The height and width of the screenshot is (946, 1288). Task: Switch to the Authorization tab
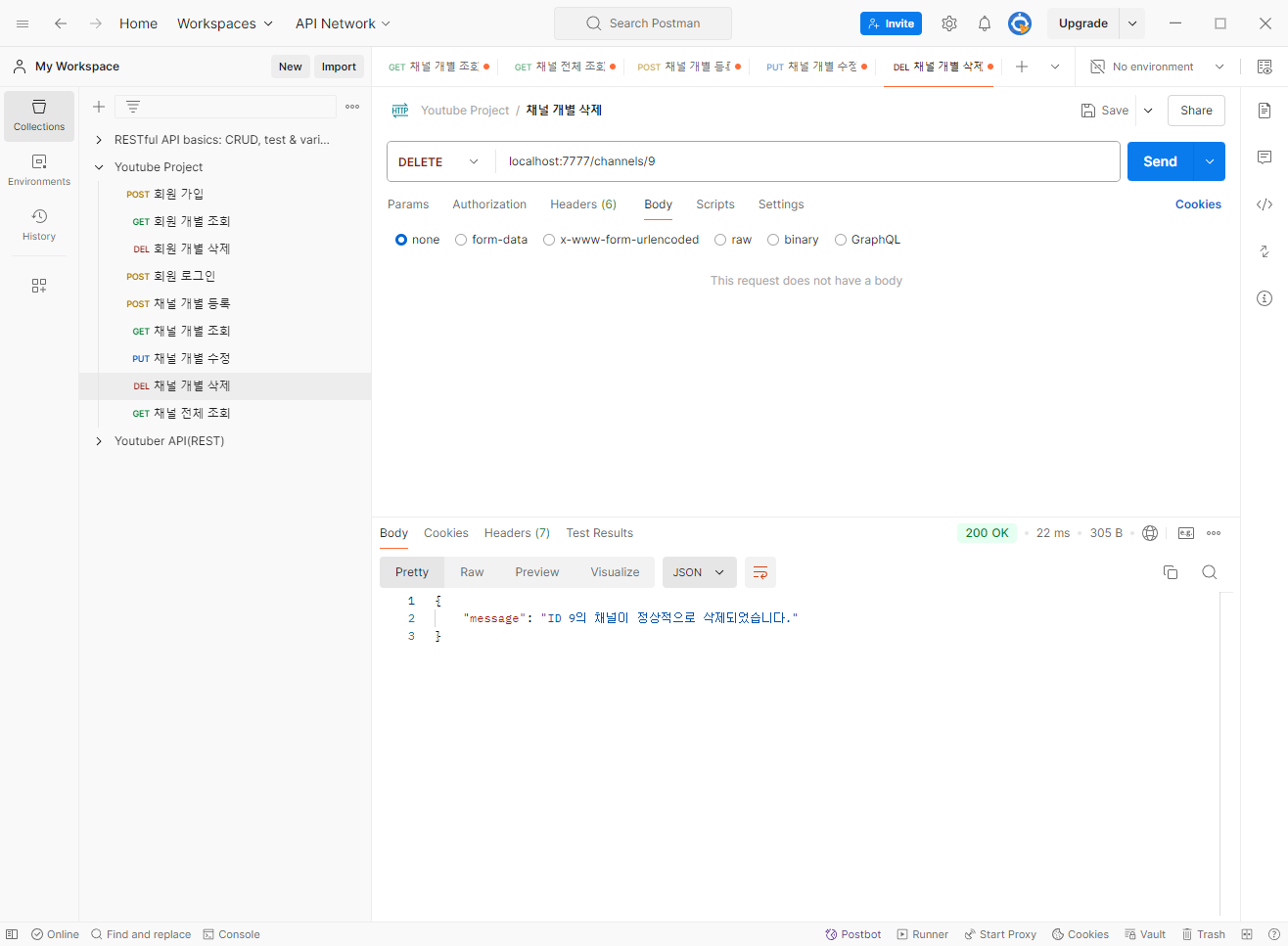489,204
